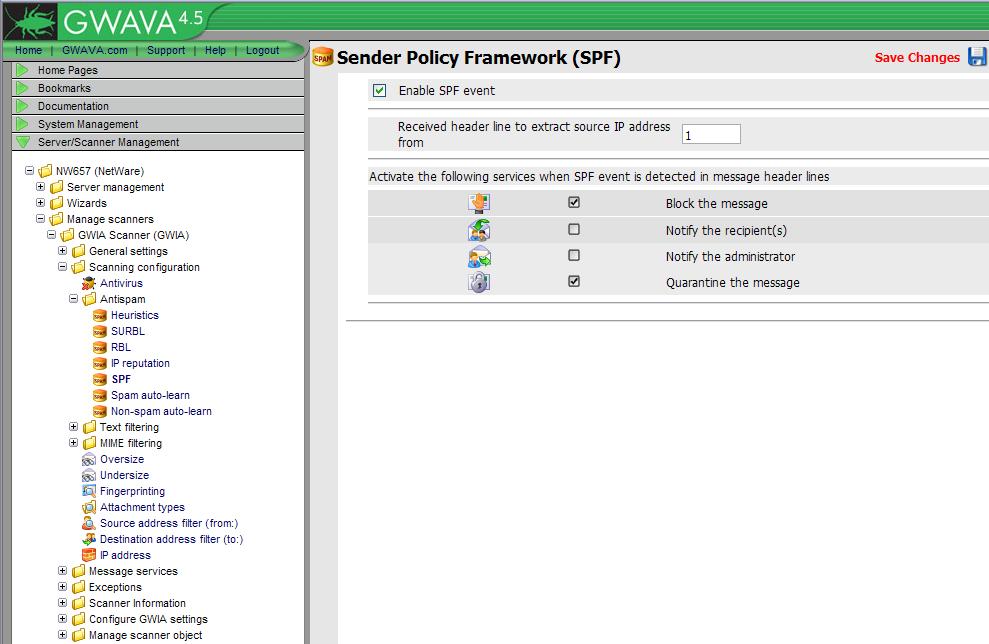Click the Antivirus bug icon in tree
Viewport: 989px width, 644px height.
[89, 283]
